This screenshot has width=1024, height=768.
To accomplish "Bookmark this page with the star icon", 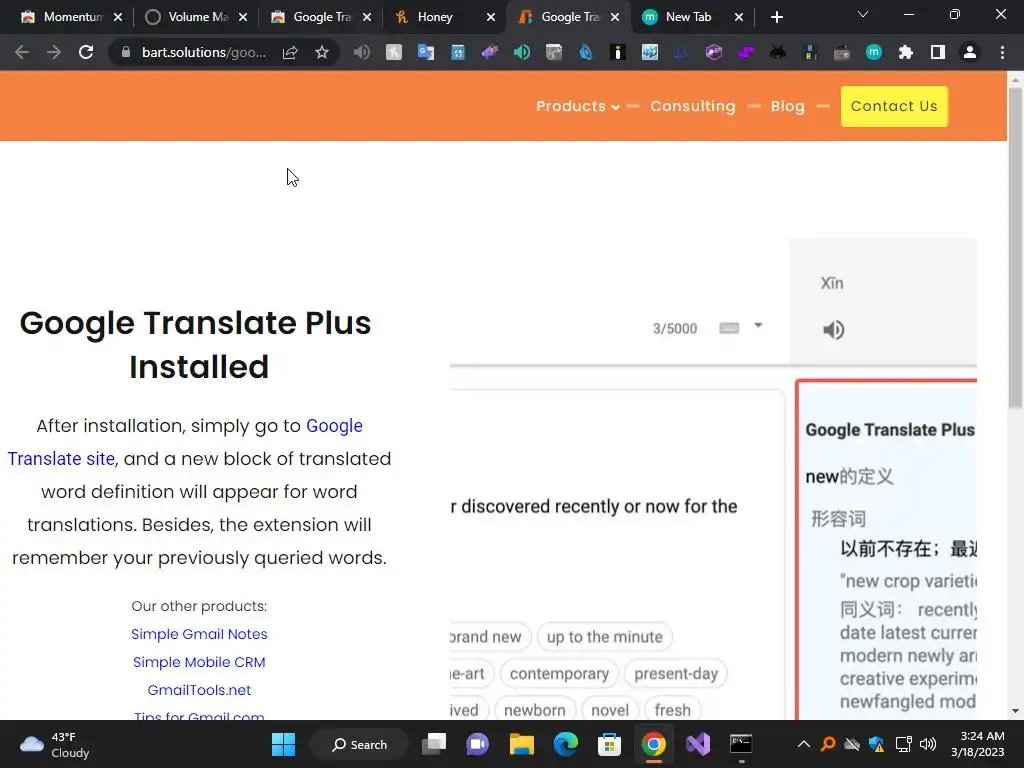I will pos(321,52).
